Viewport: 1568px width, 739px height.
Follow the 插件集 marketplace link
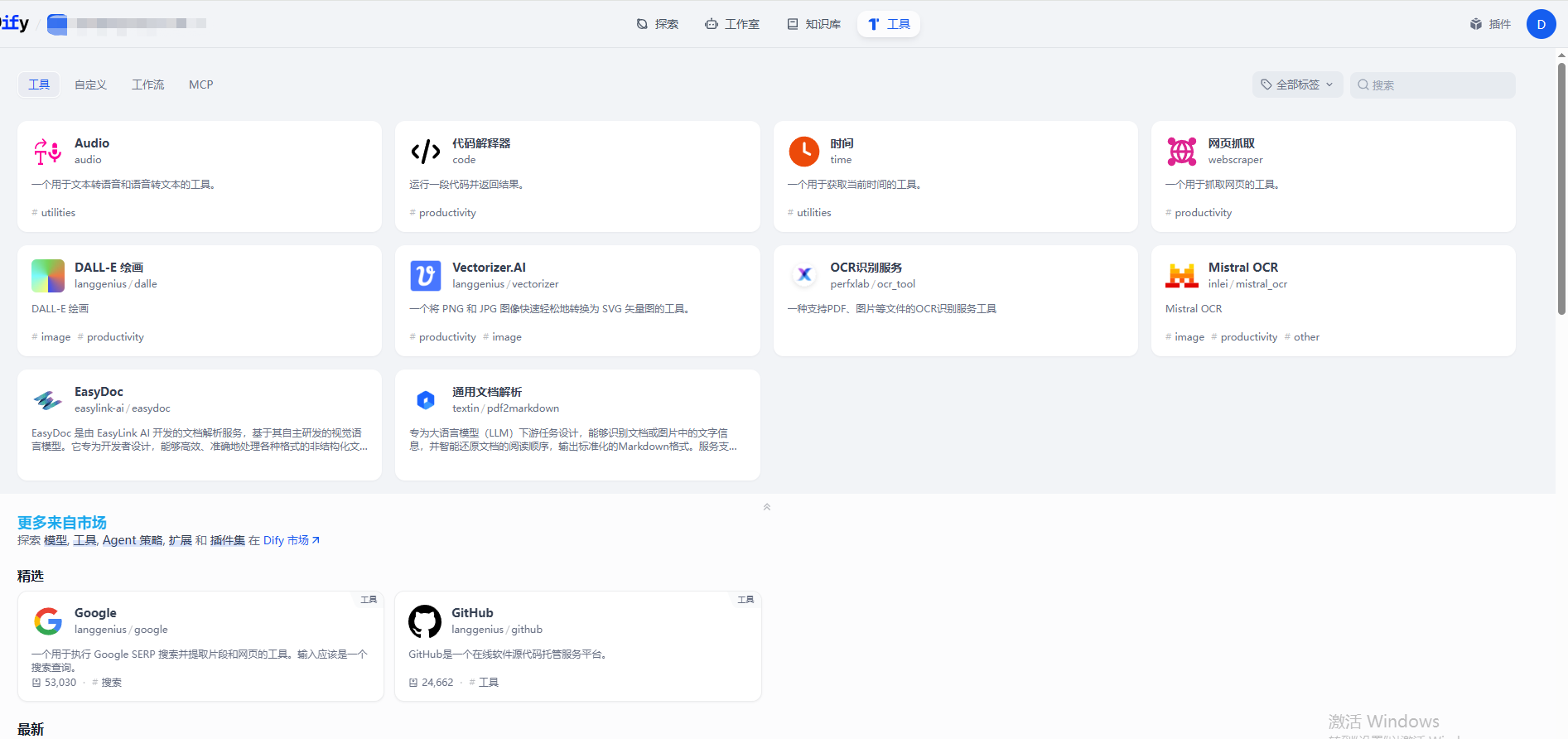228,540
